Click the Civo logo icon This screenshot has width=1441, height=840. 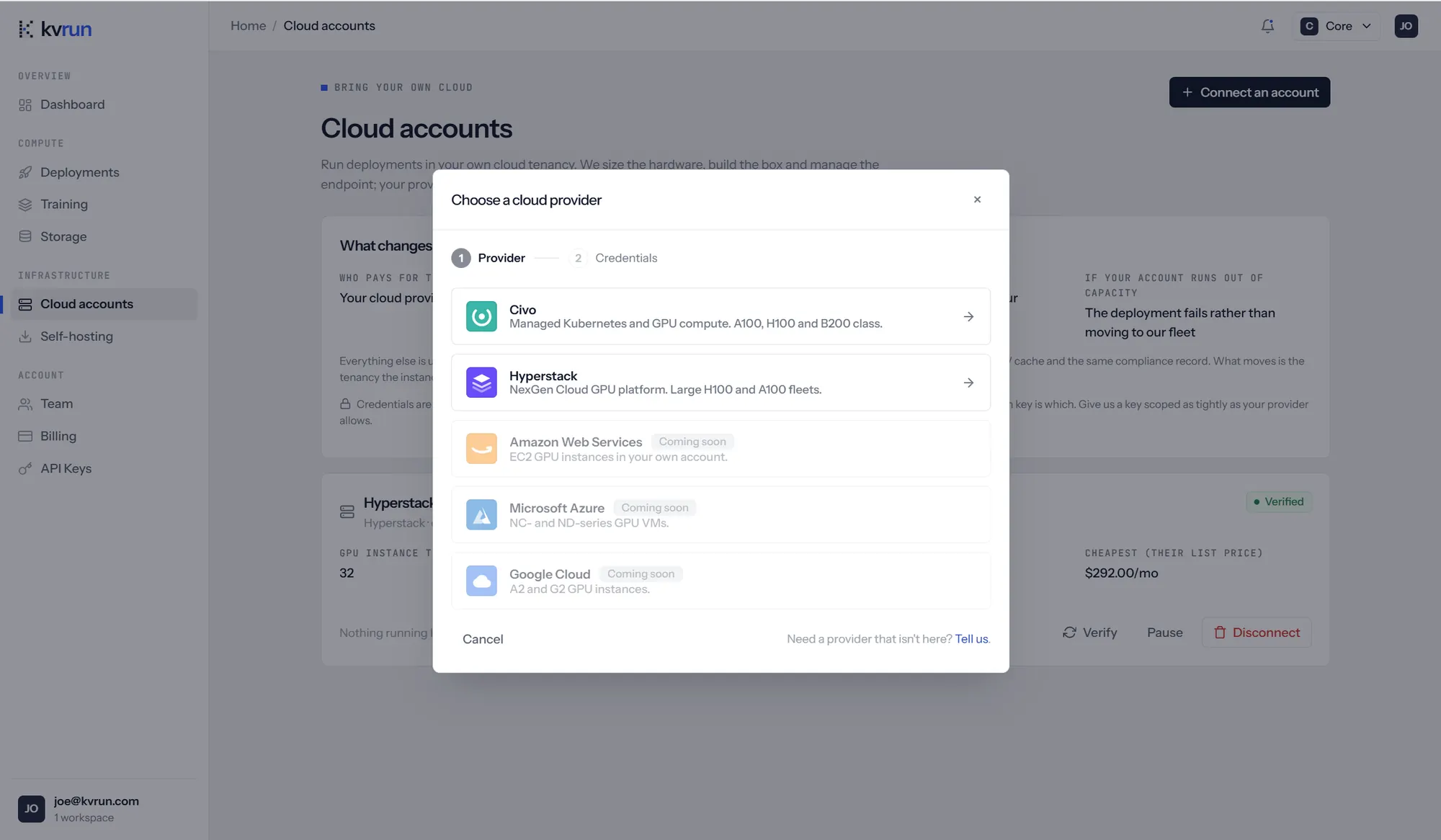click(x=481, y=316)
